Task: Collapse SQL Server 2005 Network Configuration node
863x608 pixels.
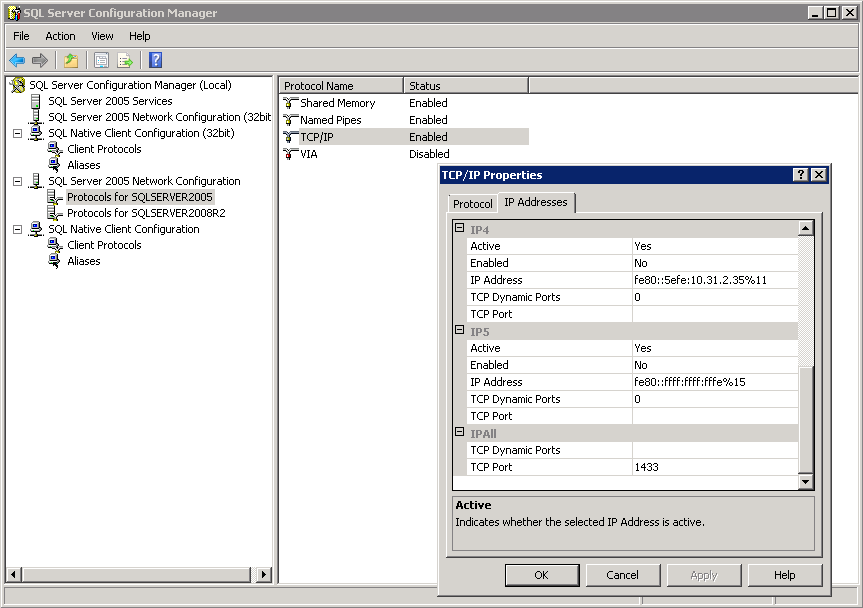Action: tap(18, 181)
